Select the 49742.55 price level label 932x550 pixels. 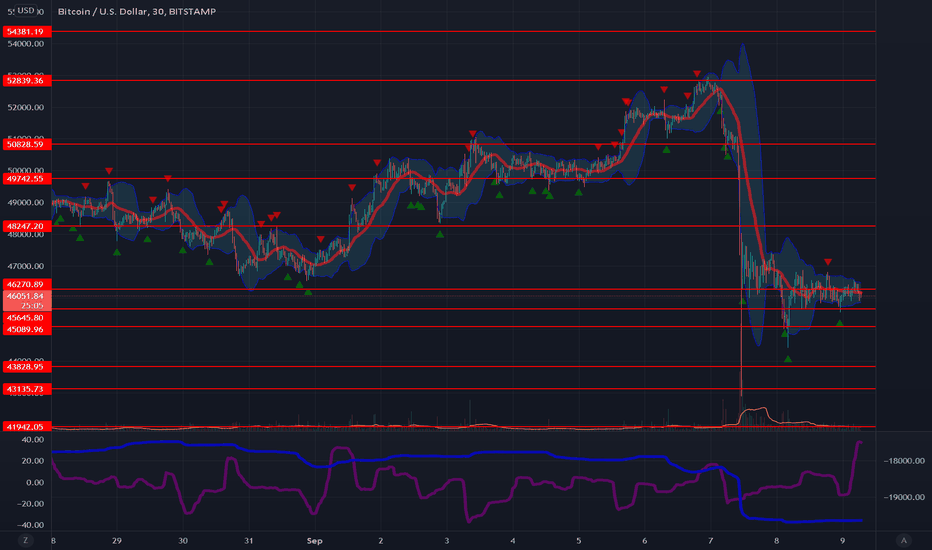click(x=27, y=178)
